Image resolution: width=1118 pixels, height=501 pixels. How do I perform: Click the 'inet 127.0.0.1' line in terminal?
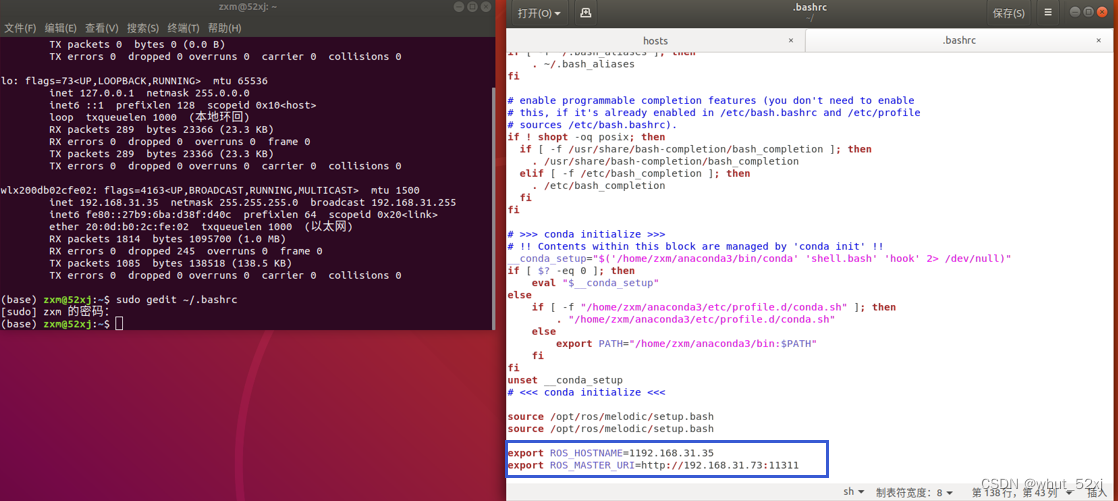click(x=149, y=93)
